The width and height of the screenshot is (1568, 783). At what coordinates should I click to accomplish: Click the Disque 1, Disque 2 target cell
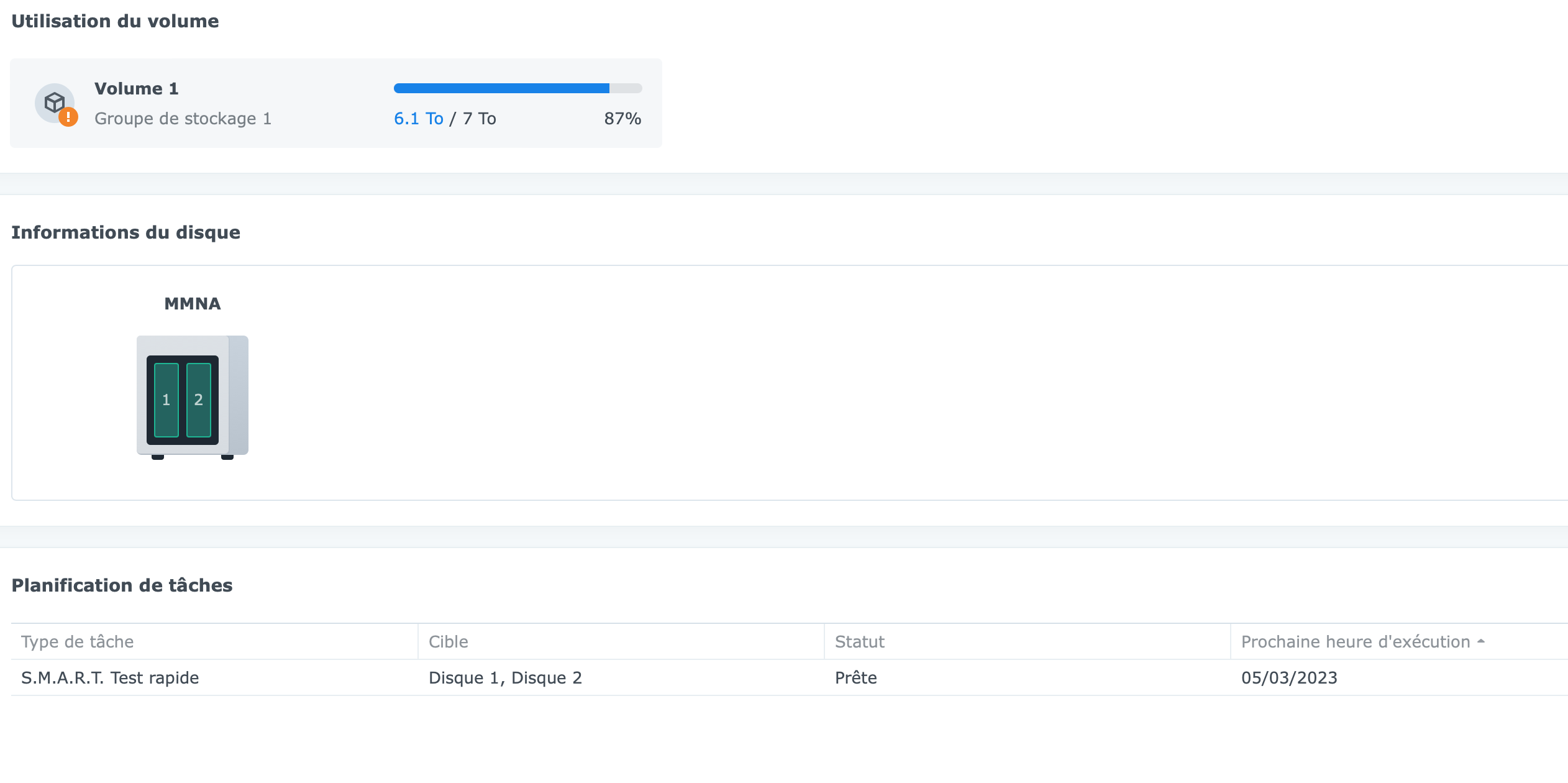(x=505, y=678)
